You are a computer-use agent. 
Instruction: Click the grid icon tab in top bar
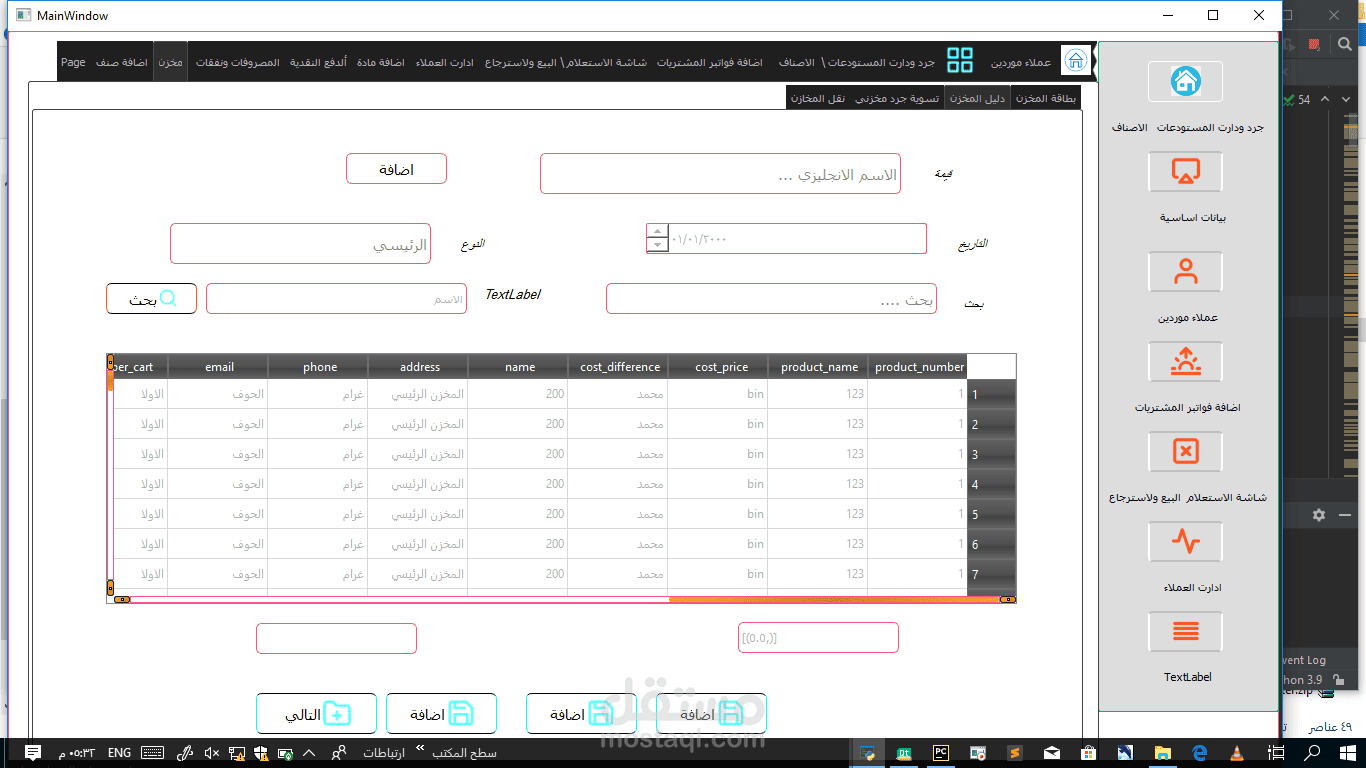tap(960, 60)
